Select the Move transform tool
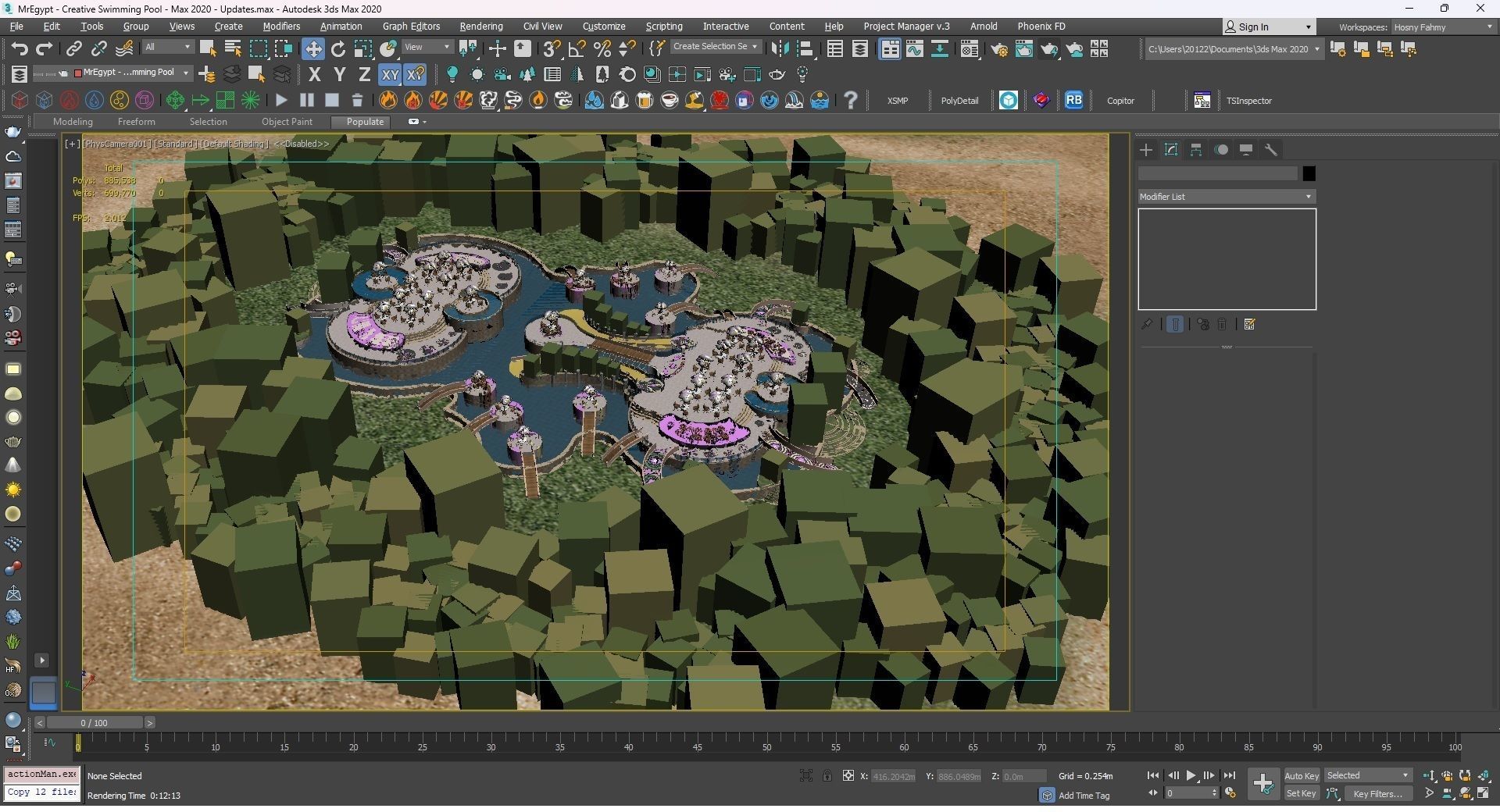The width and height of the screenshot is (1500, 812). pyautogui.click(x=312, y=49)
